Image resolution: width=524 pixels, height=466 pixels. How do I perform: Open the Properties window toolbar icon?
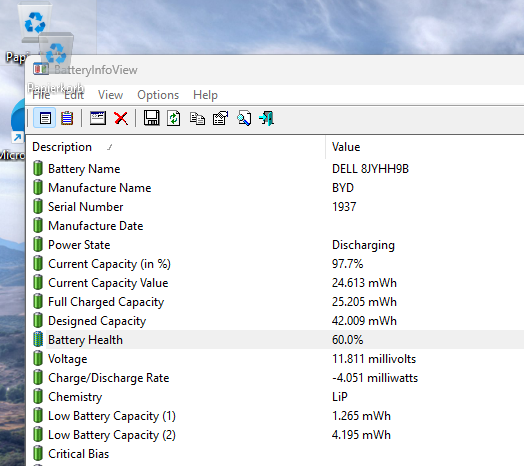98,118
